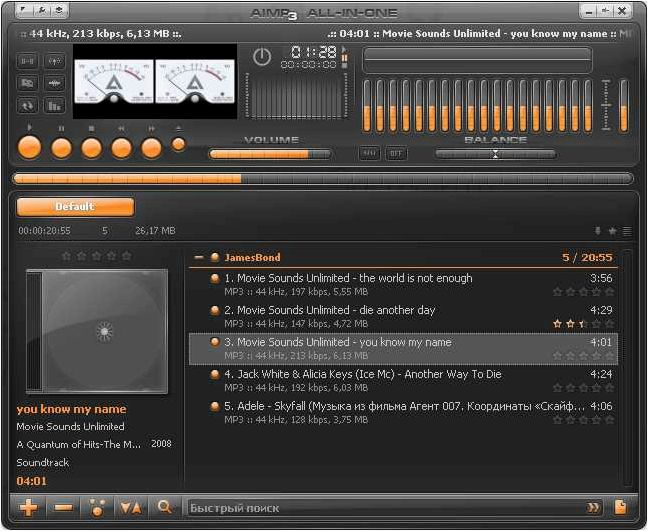Image resolution: width=648 pixels, height=531 pixels.
Task: Toggle the button right of A-B repeat
Action: pyautogui.click(x=55, y=61)
